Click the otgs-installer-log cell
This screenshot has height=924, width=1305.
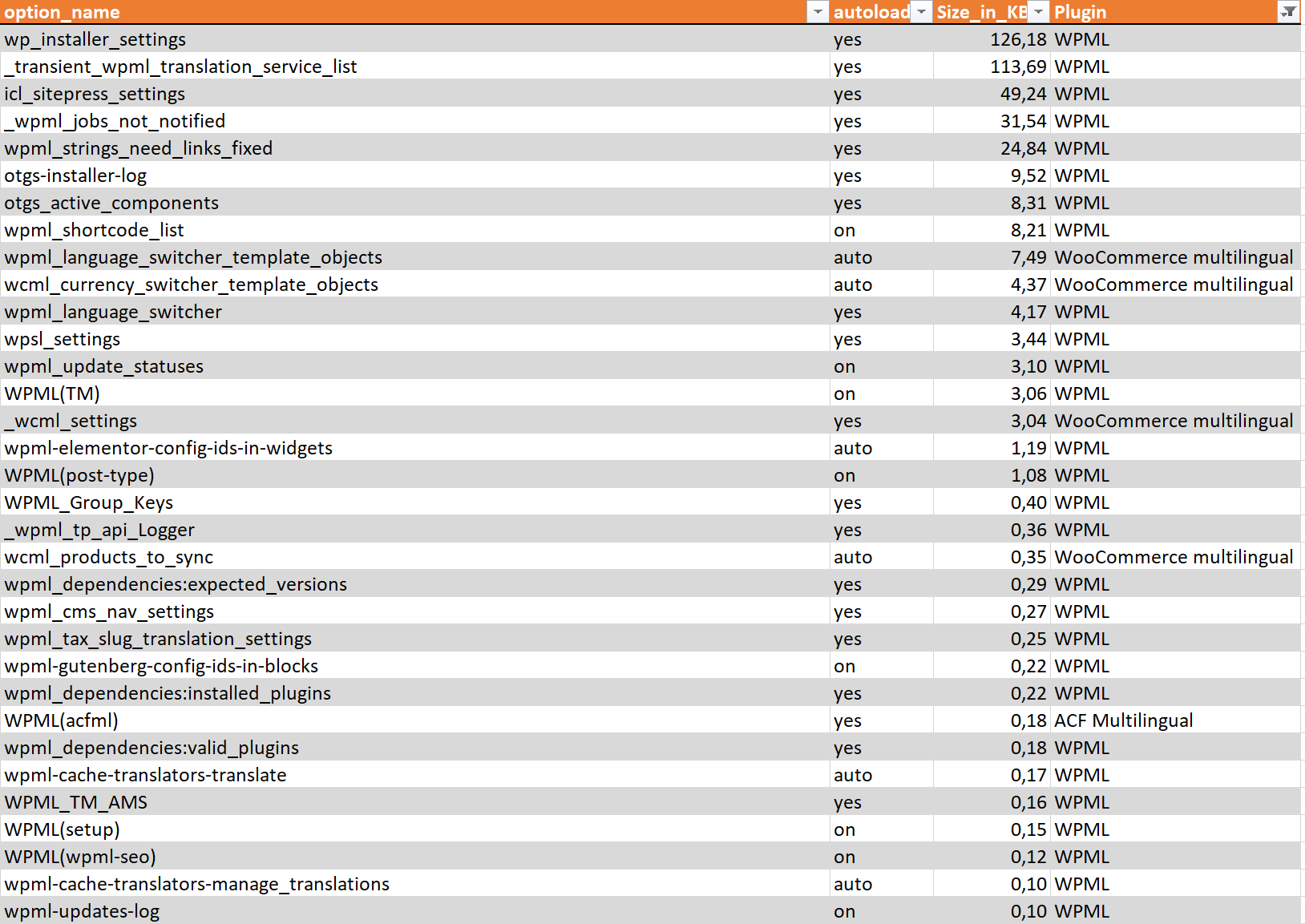click(x=415, y=176)
